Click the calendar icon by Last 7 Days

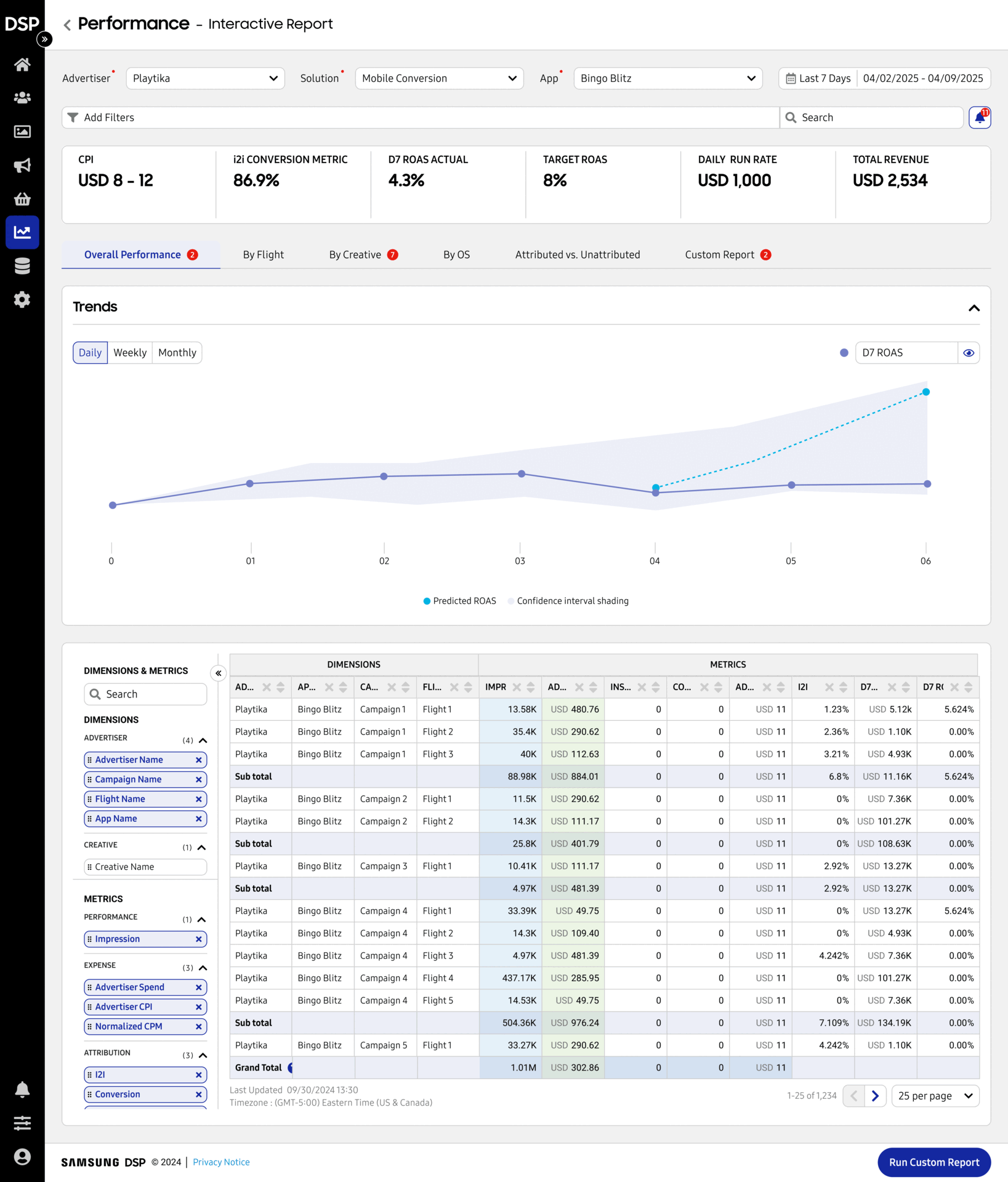pyautogui.click(x=791, y=79)
